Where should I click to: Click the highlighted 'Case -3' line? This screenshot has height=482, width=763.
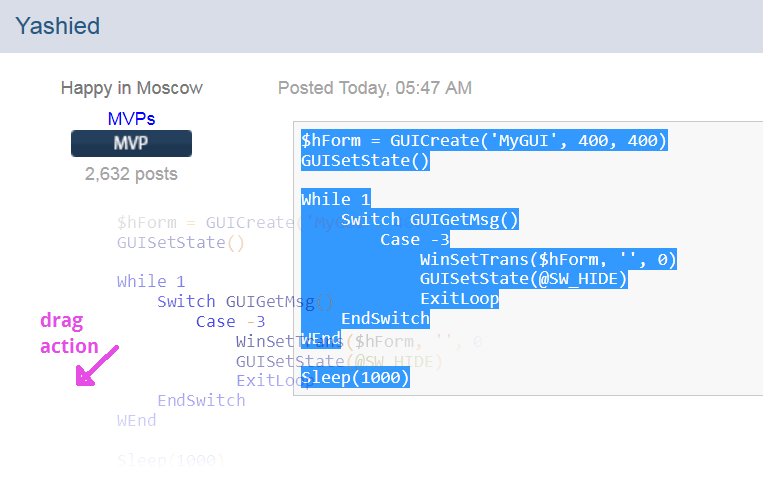pos(415,239)
